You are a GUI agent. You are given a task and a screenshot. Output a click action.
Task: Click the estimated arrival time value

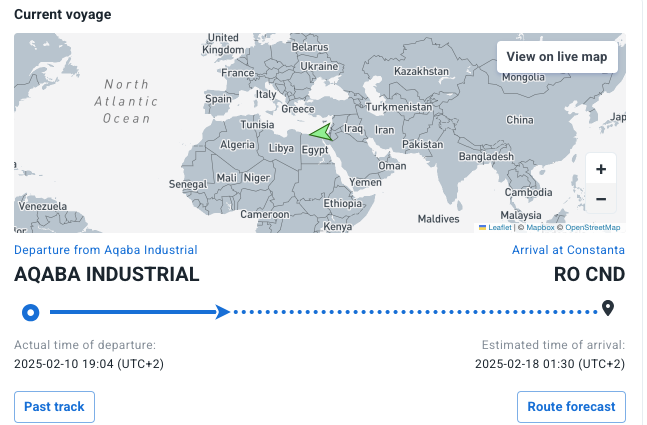[x=549, y=363]
